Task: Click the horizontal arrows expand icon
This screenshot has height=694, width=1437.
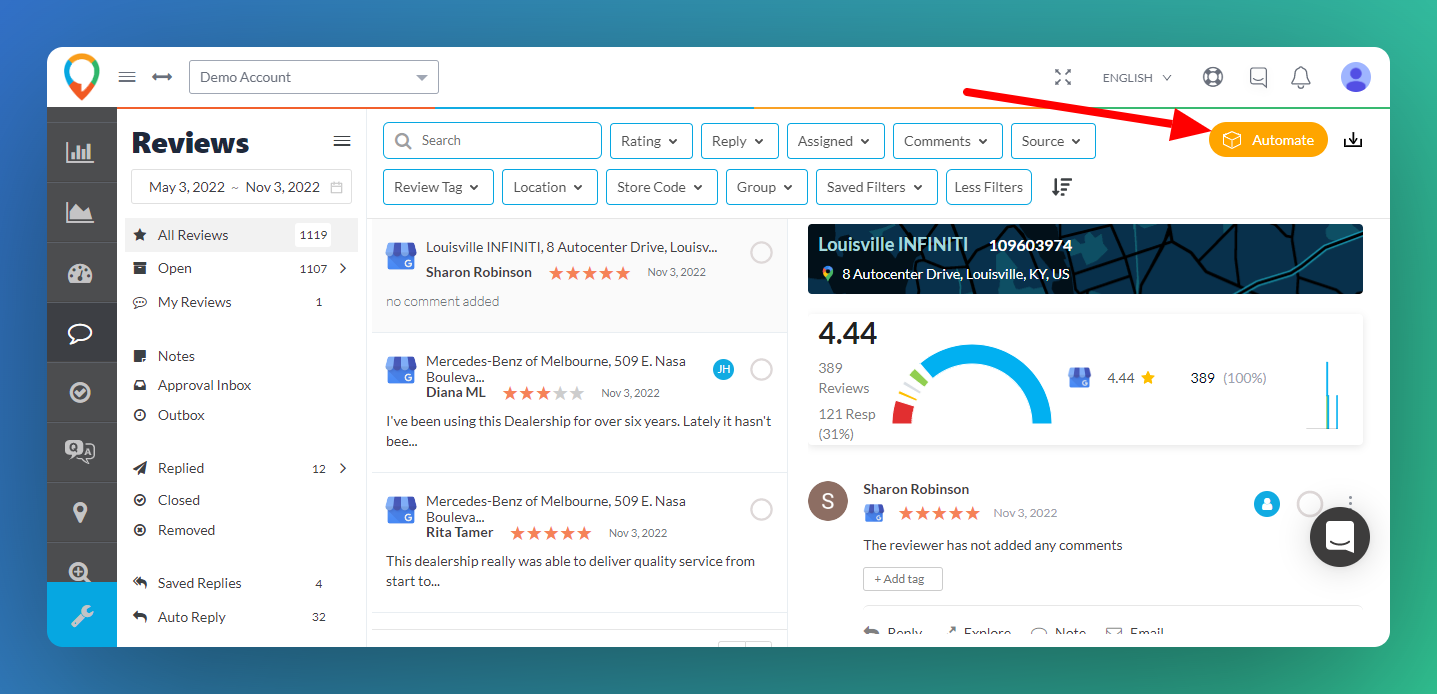Action: point(162,77)
